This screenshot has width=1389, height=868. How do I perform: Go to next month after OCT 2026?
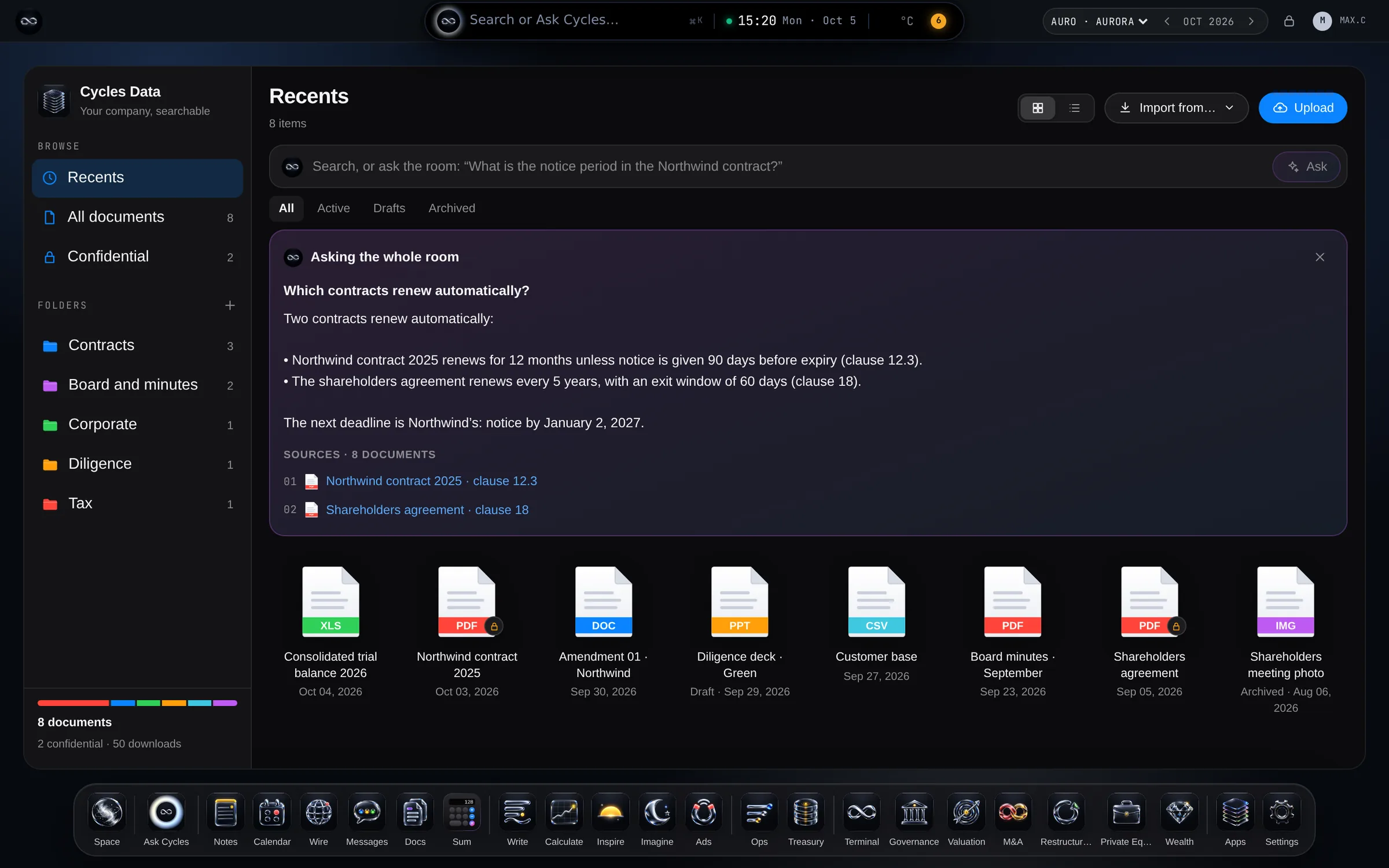1251,21
